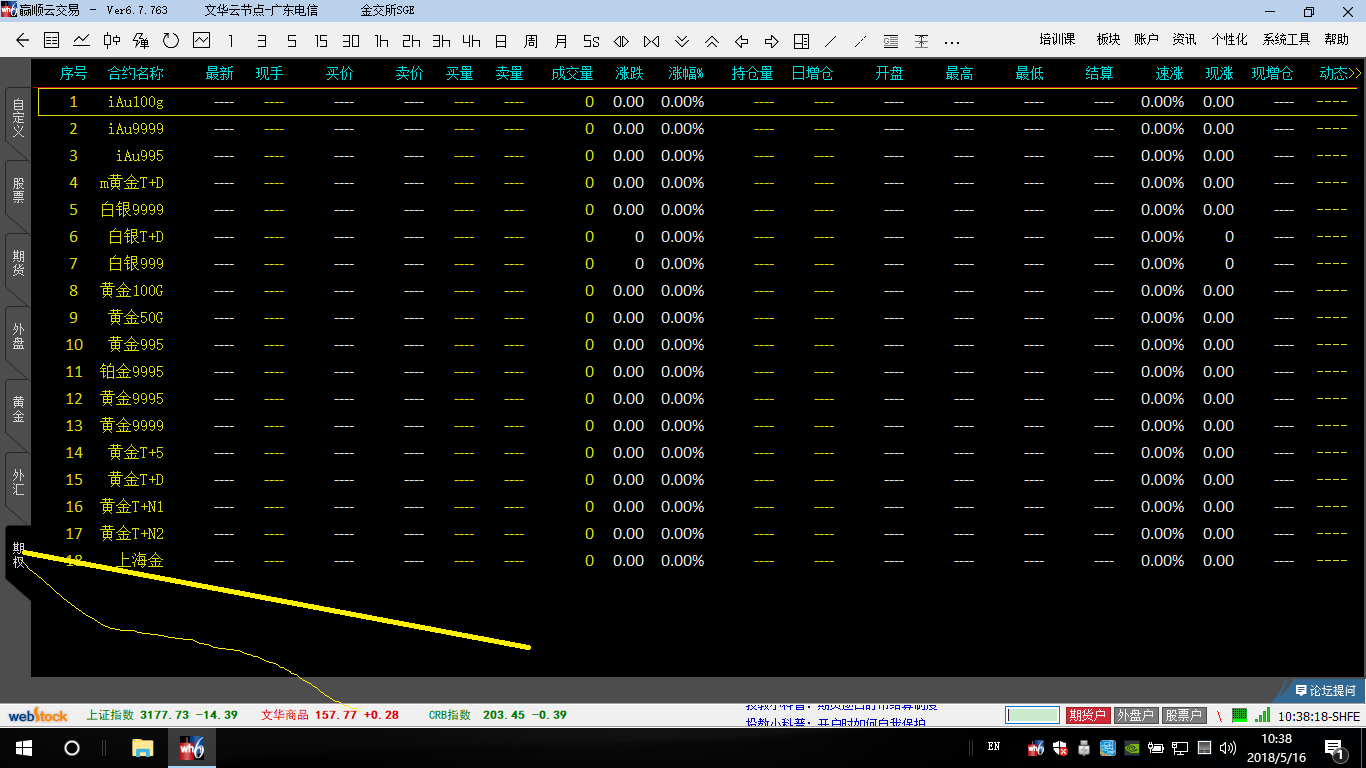Switch to the 外汇 side tab
Image resolution: width=1366 pixels, height=768 pixels.
(x=18, y=482)
